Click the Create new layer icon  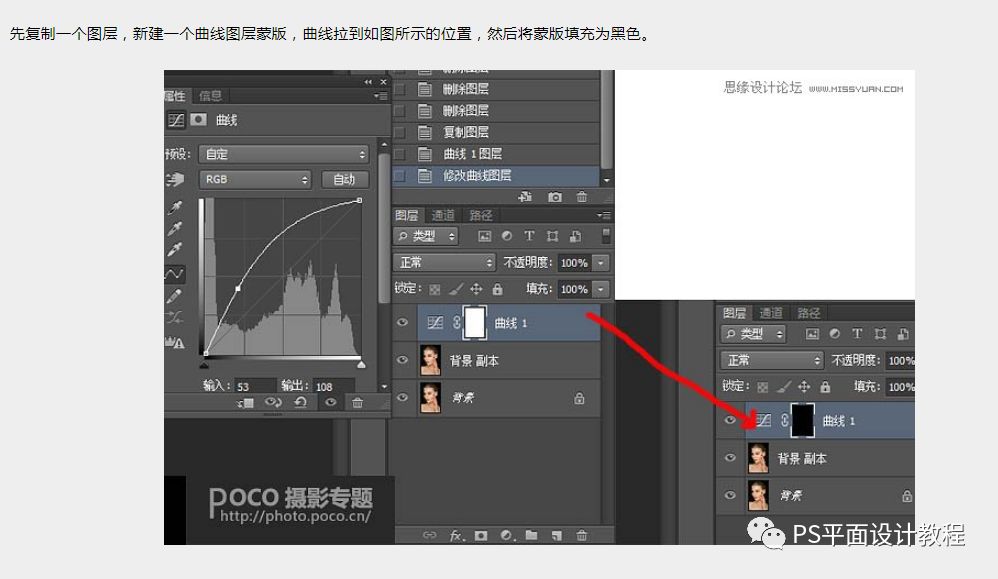(x=558, y=535)
